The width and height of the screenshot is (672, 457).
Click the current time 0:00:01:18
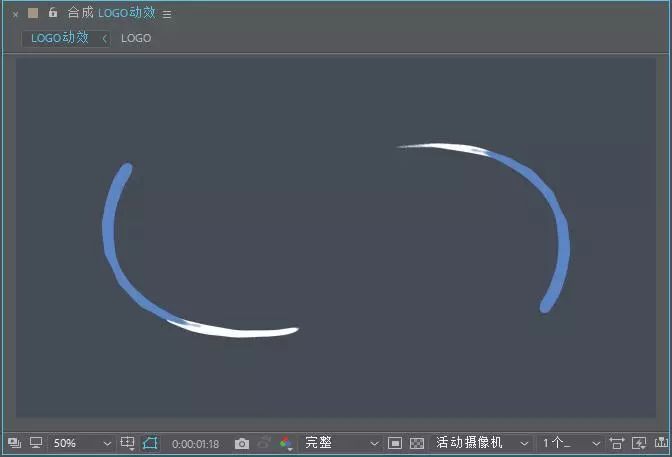pos(195,444)
